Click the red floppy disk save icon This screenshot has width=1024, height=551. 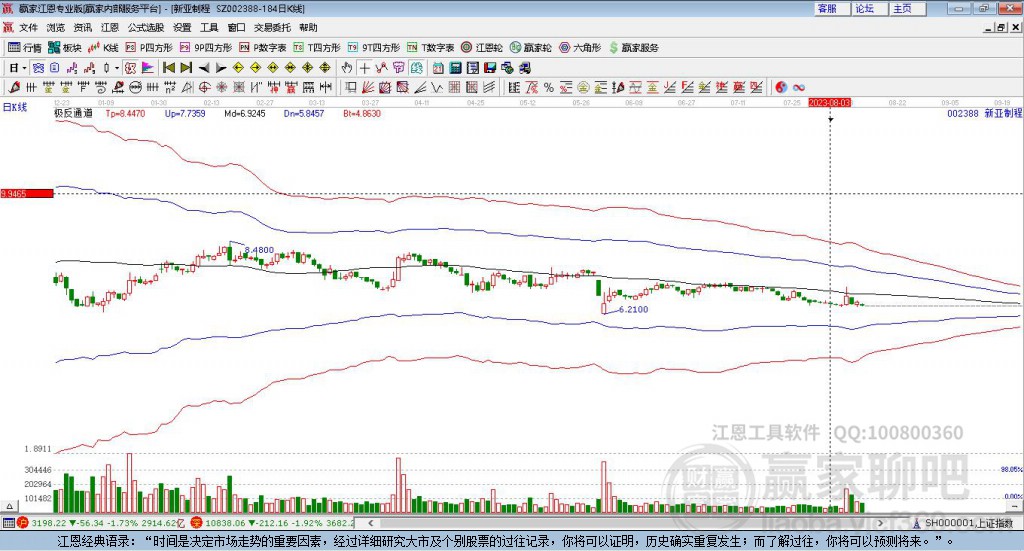coord(489,68)
